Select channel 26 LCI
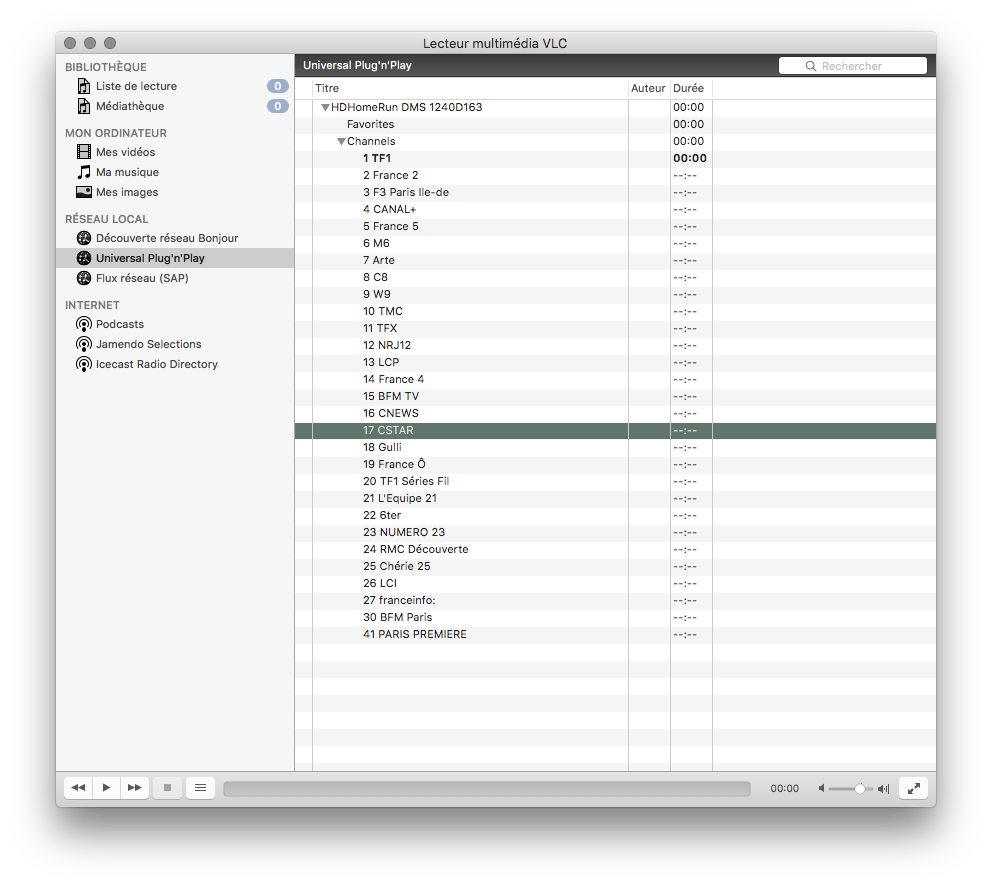Image resolution: width=992 pixels, height=887 pixels. [615, 584]
